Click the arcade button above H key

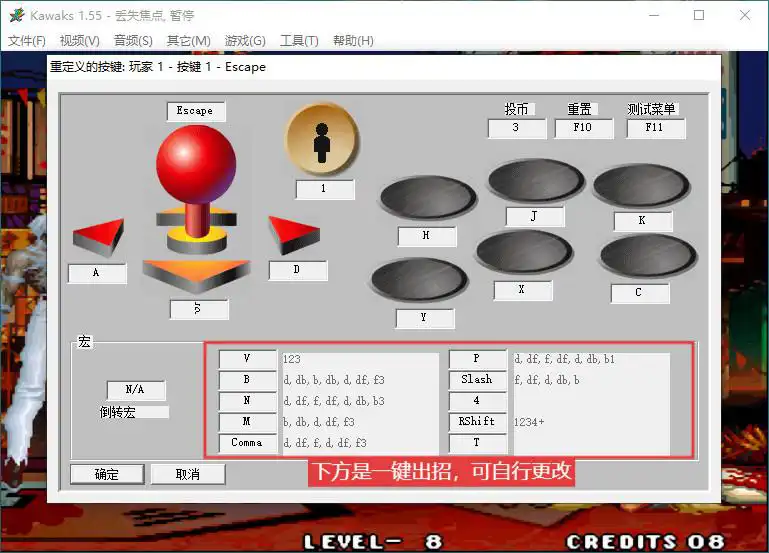click(428, 198)
